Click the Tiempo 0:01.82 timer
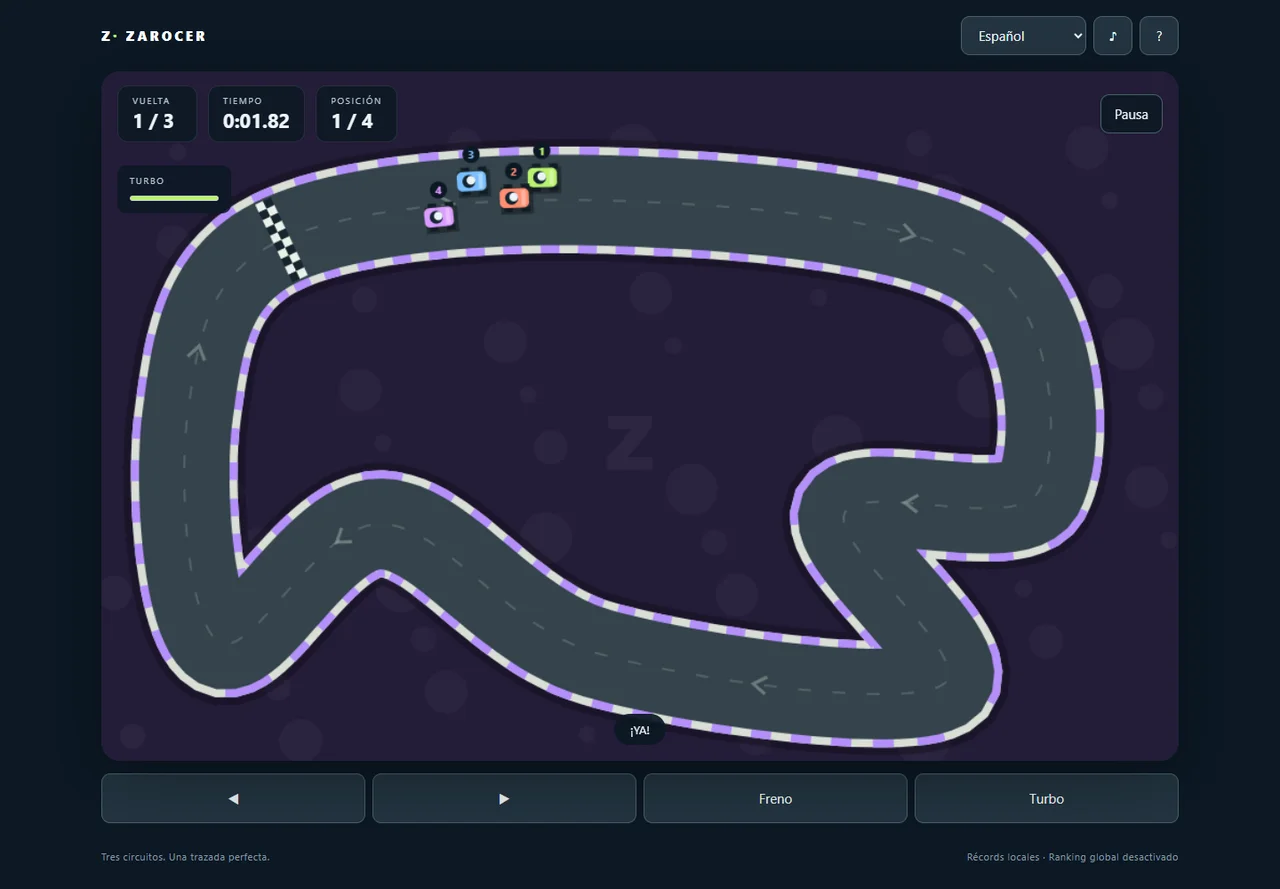Screen dimensions: 1280x889 point(256,114)
